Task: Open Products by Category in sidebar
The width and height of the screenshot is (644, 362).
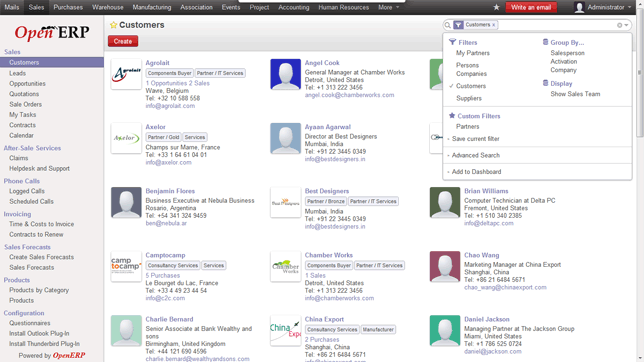Action: [39, 290]
